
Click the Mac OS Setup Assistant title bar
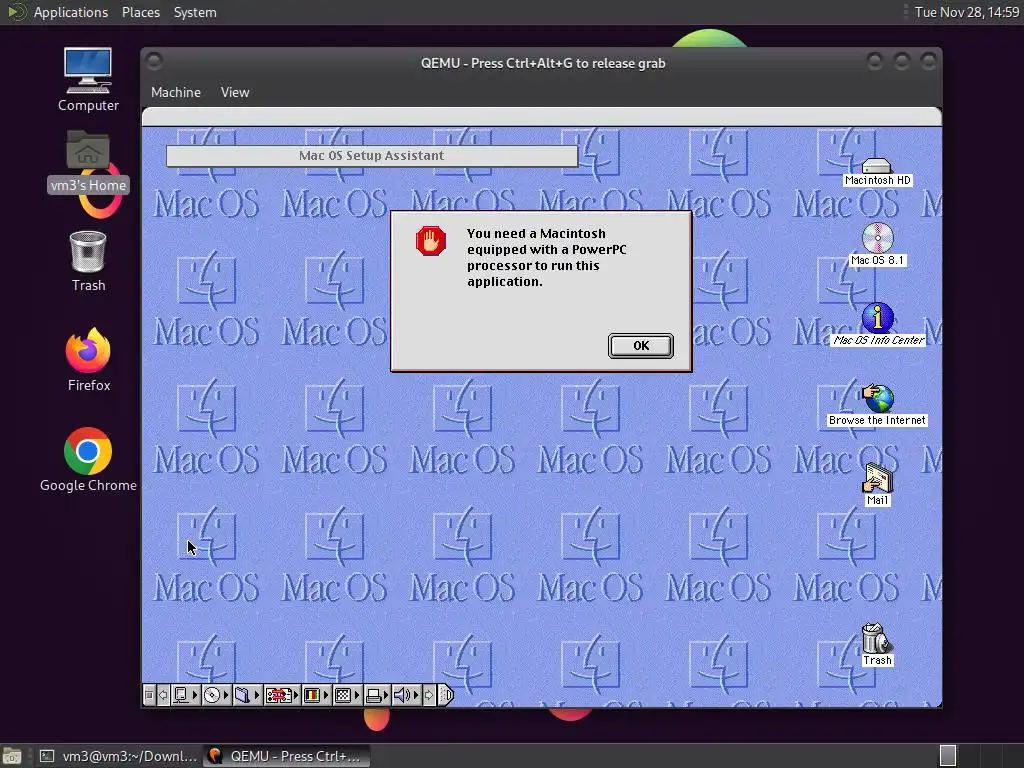(x=372, y=155)
